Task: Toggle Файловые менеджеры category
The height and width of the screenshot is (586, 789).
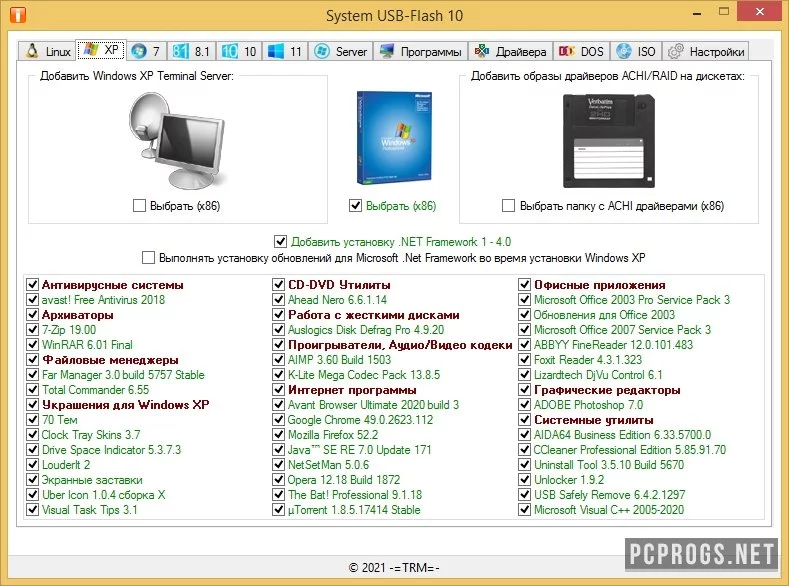Action: click(33, 360)
